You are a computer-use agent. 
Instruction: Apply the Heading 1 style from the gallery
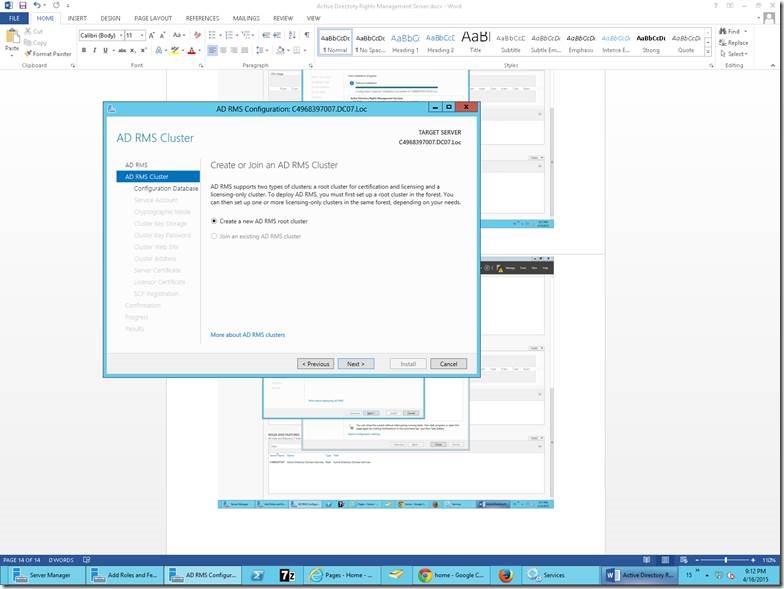[405, 42]
